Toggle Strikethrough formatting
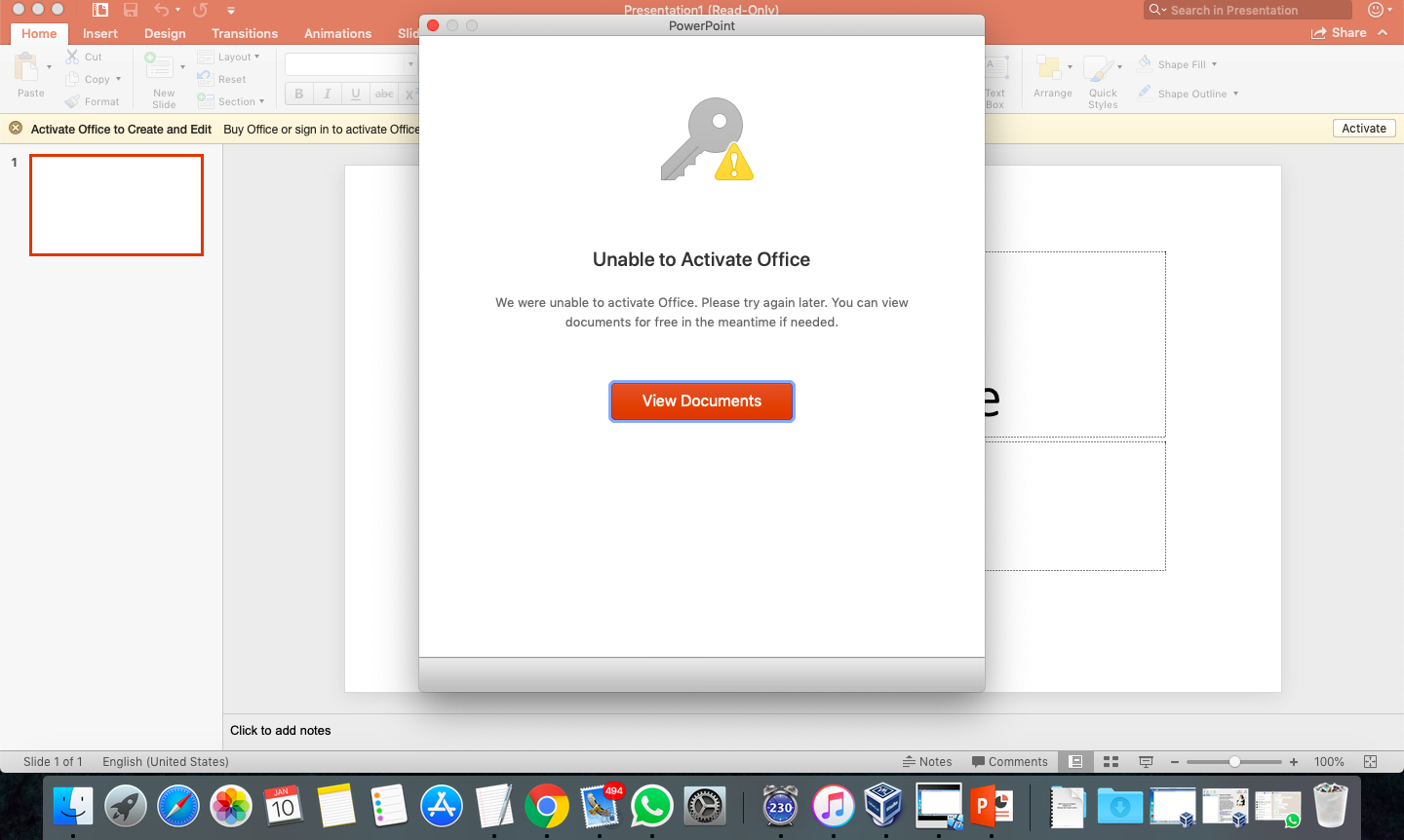This screenshot has width=1404, height=840. [384, 94]
